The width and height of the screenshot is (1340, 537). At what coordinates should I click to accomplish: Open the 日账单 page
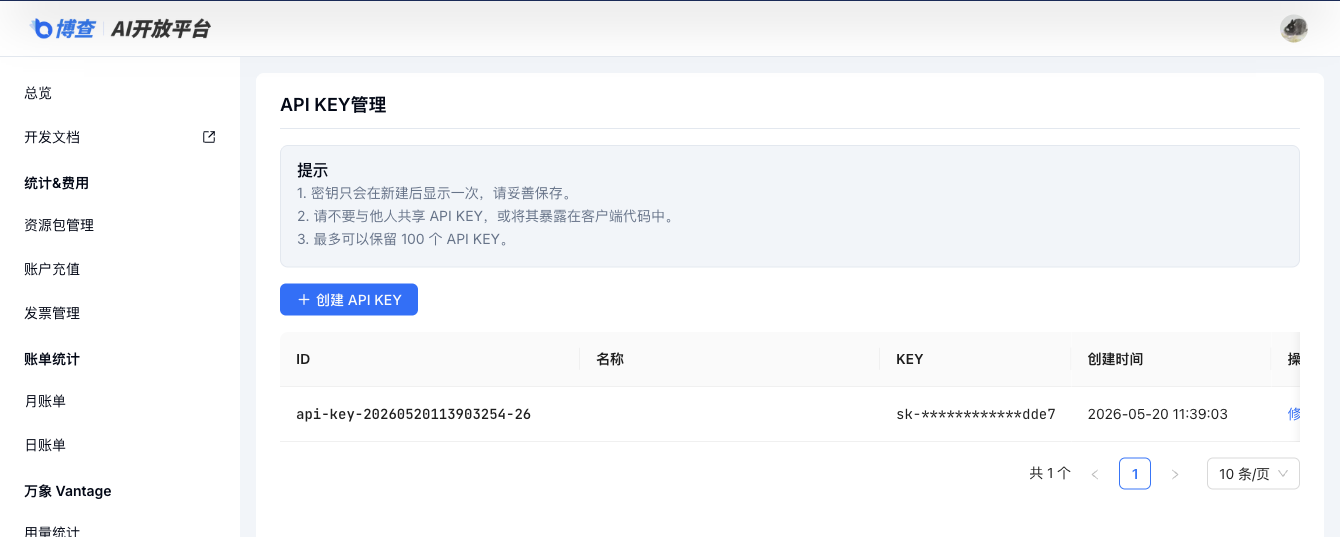(x=45, y=445)
